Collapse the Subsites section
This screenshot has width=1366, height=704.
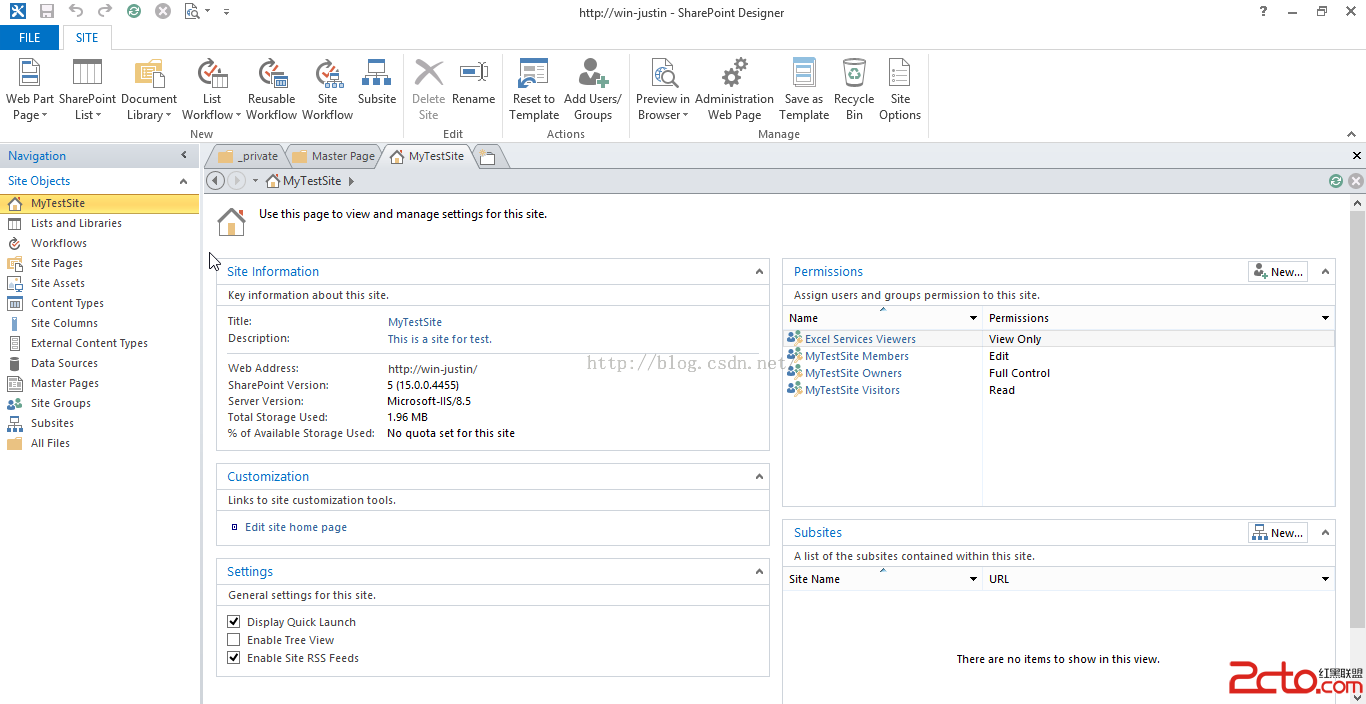1325,533
